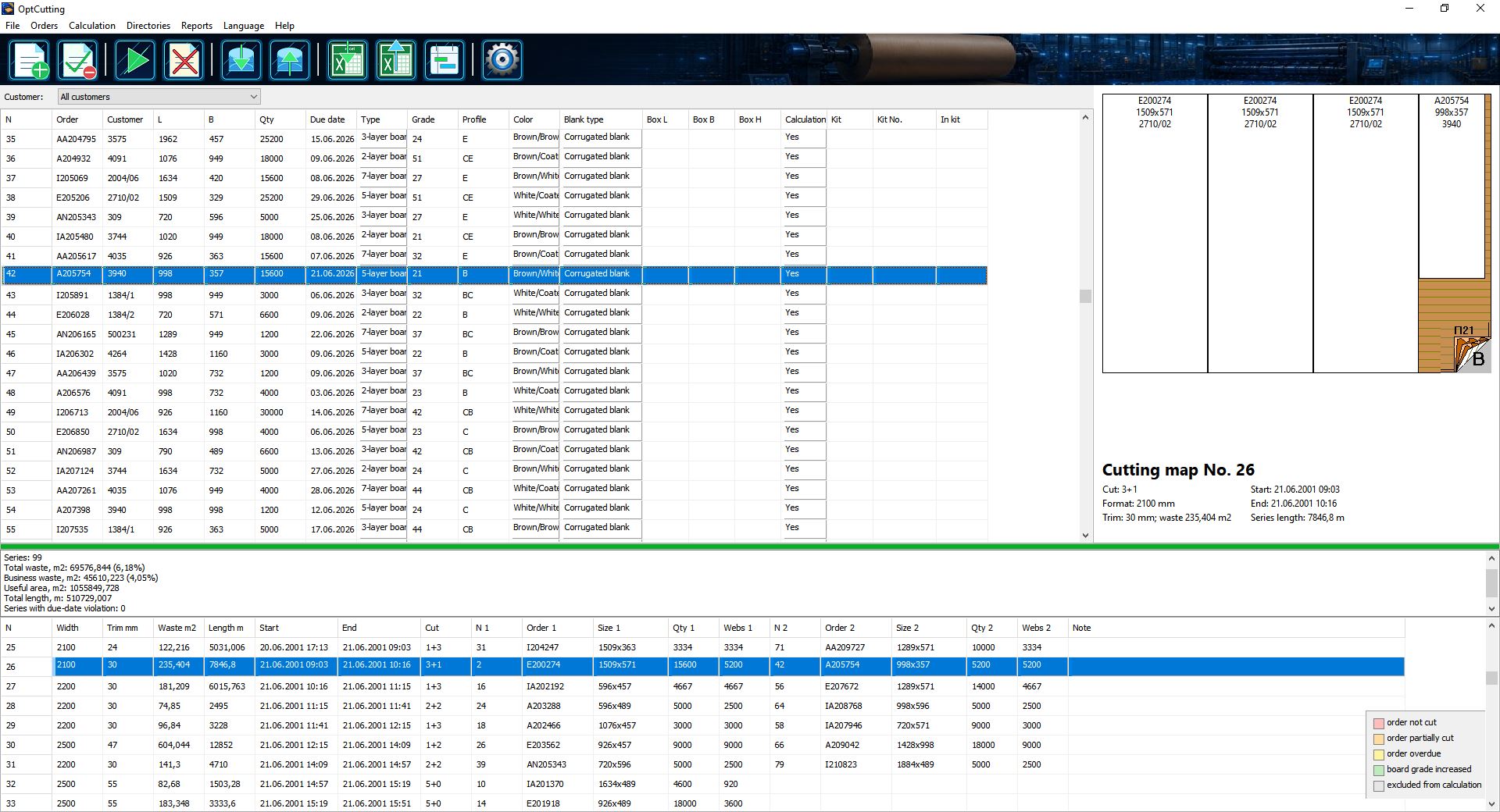This screenshot has width=1500, height=812.
Task: Start calculation with green play icon
Action: tap(135, 60)
